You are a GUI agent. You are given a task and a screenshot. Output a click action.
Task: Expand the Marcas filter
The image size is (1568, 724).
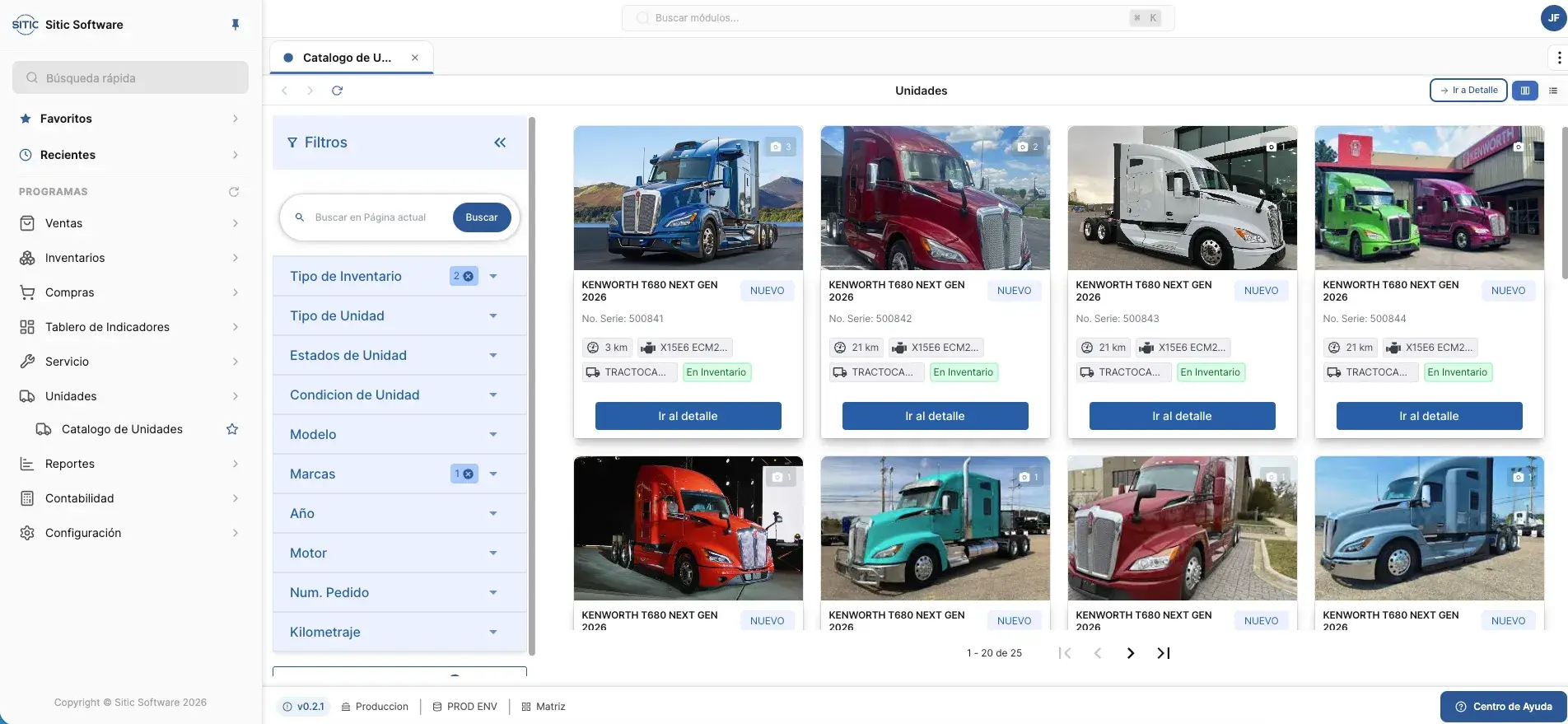pos(399,474)
